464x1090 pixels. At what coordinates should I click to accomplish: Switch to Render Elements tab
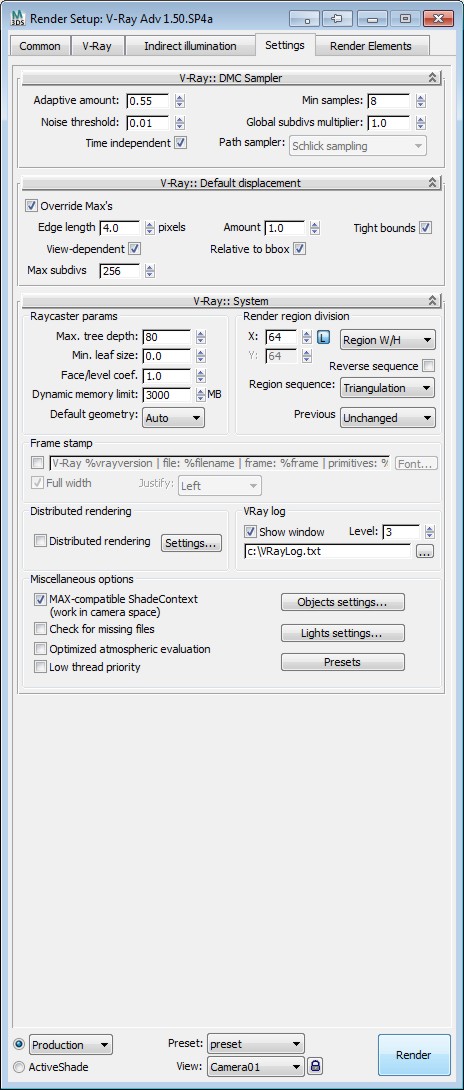(x=371, y=47)
